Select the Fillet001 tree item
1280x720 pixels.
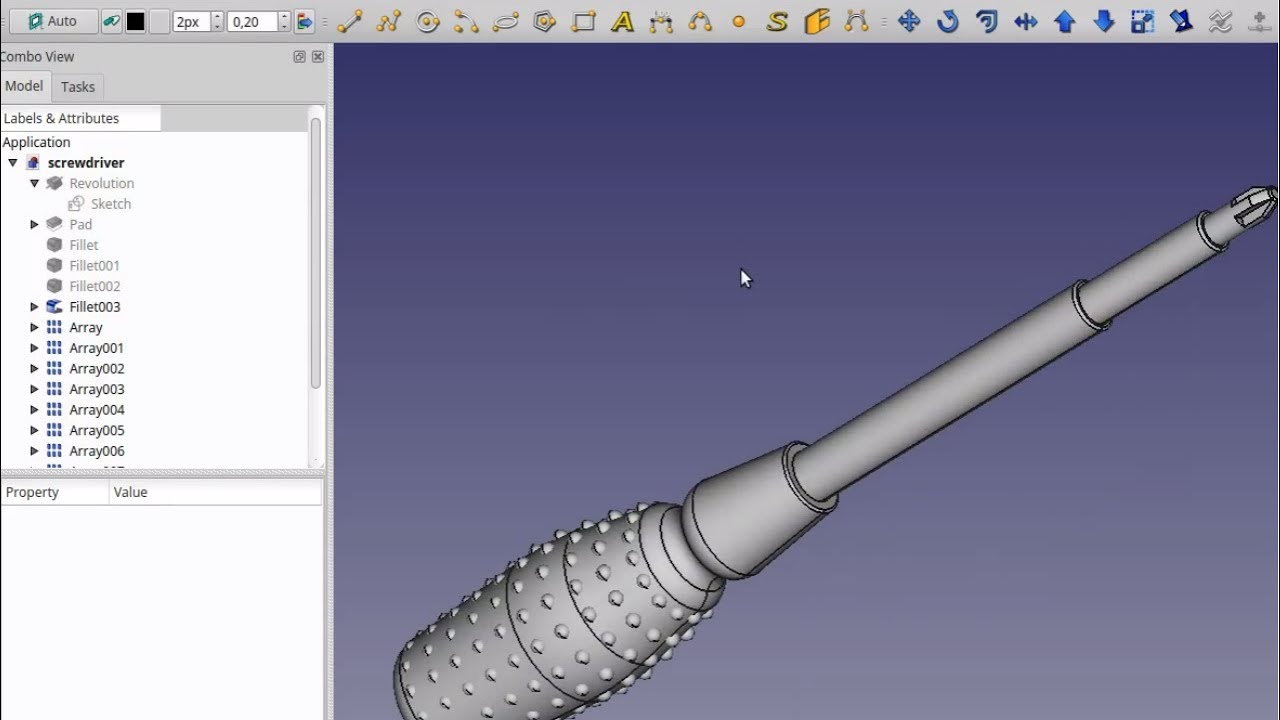coord(95,265)
